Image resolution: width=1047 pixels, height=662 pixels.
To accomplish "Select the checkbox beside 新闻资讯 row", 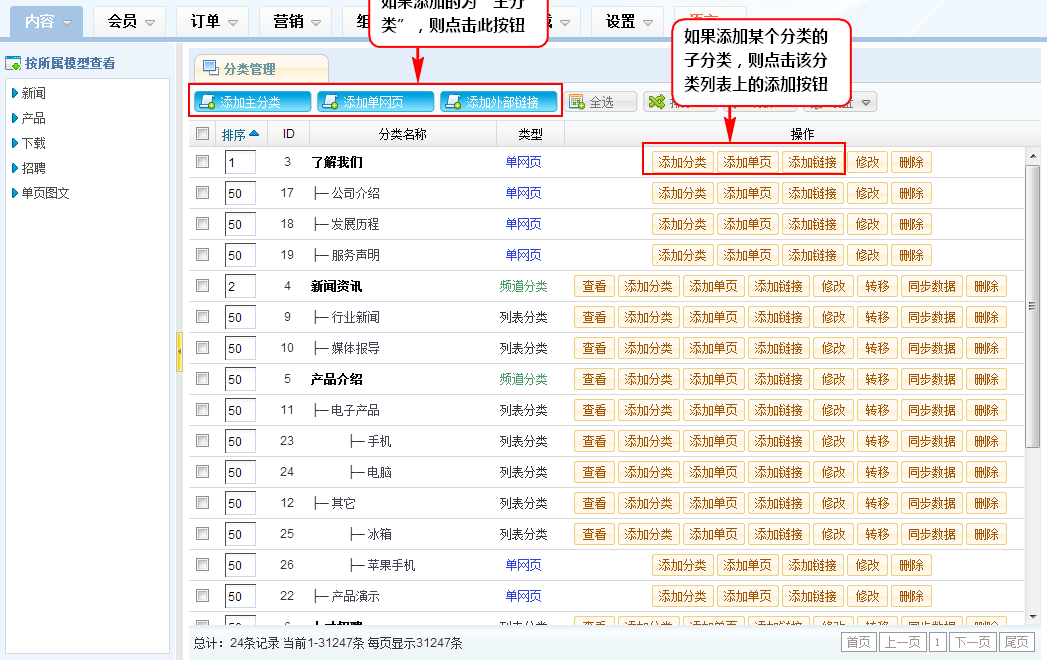I will point(203,286).
